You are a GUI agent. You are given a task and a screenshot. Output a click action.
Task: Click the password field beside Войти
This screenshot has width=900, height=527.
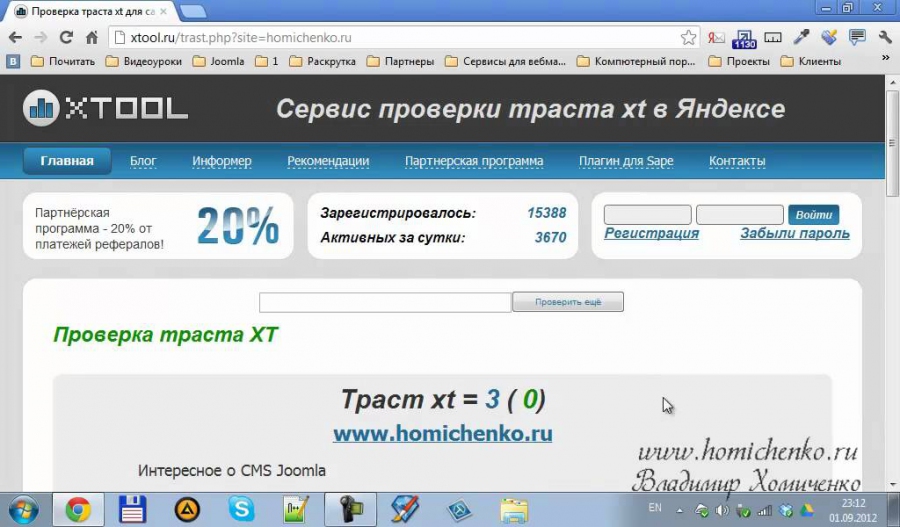coord(740,215)
